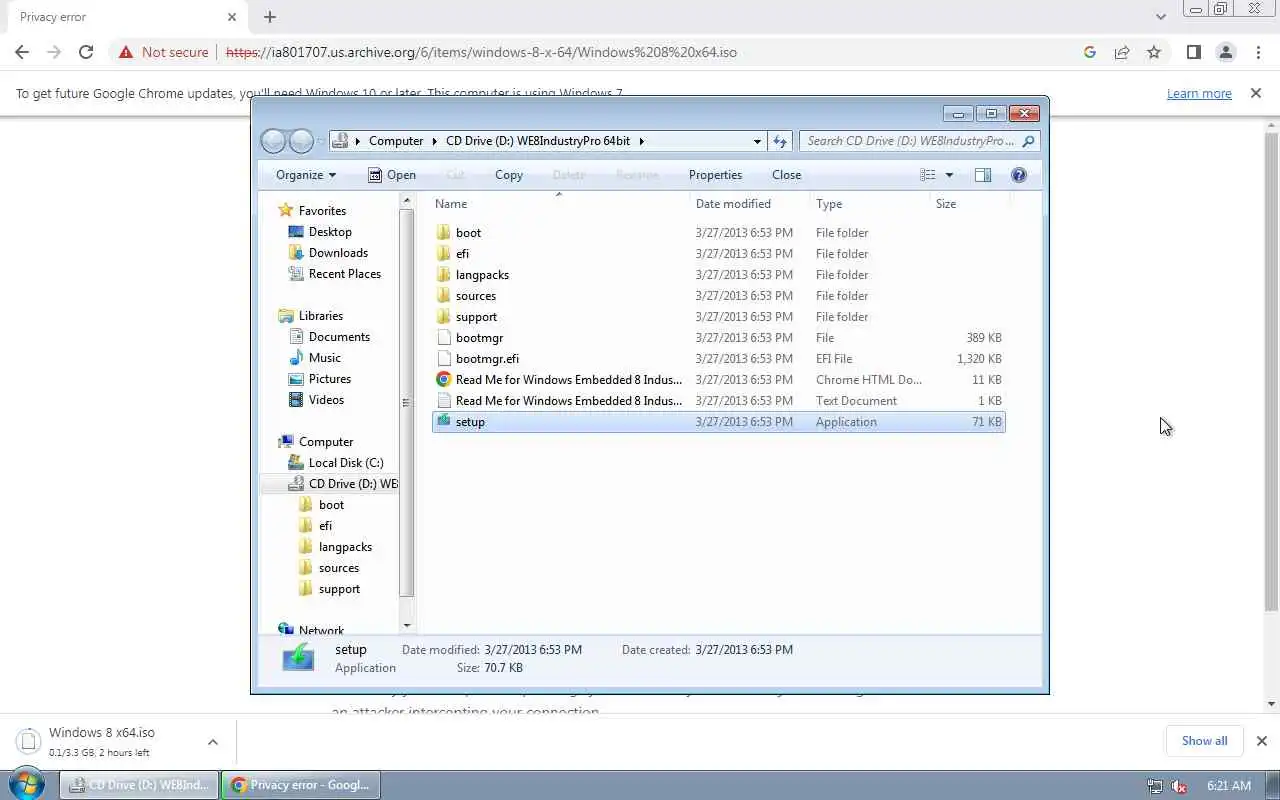Dismiss the Chrome update notification bar
The image size is (1280, 800).
coord(1256,93)
